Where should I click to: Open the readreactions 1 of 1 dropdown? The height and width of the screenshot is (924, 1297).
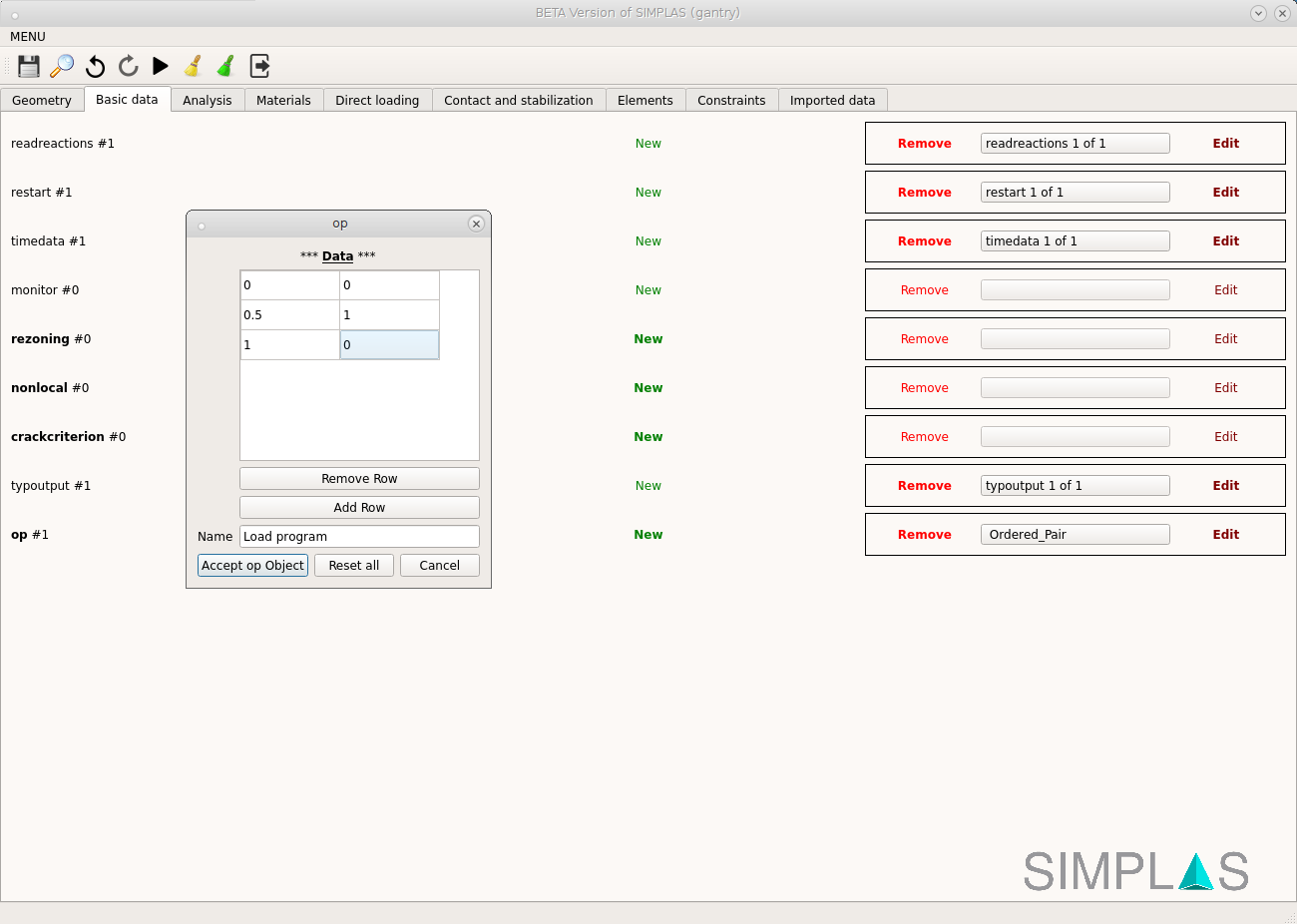(1075, 144)
